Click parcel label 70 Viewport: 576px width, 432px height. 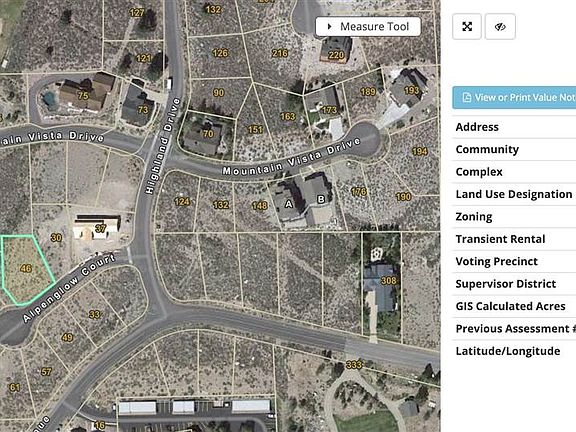coord(208,134)
